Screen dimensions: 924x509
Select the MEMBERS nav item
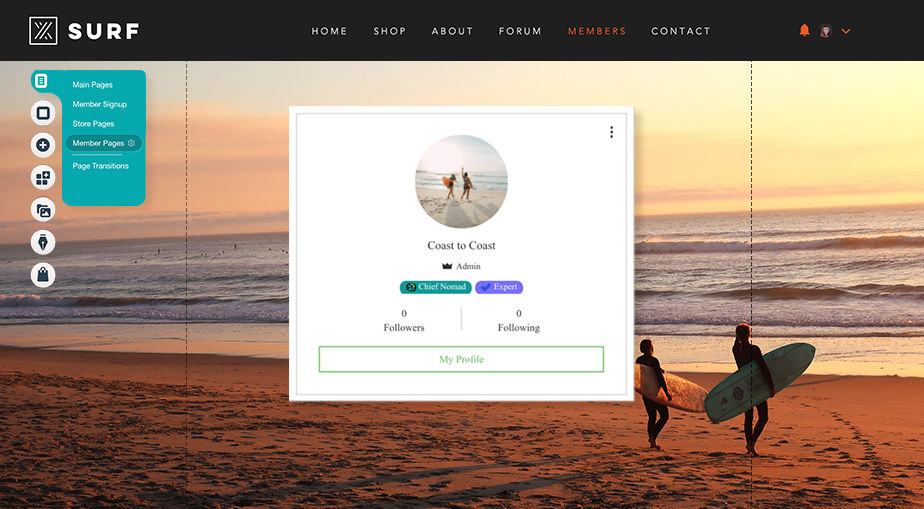tap(597, 31)
